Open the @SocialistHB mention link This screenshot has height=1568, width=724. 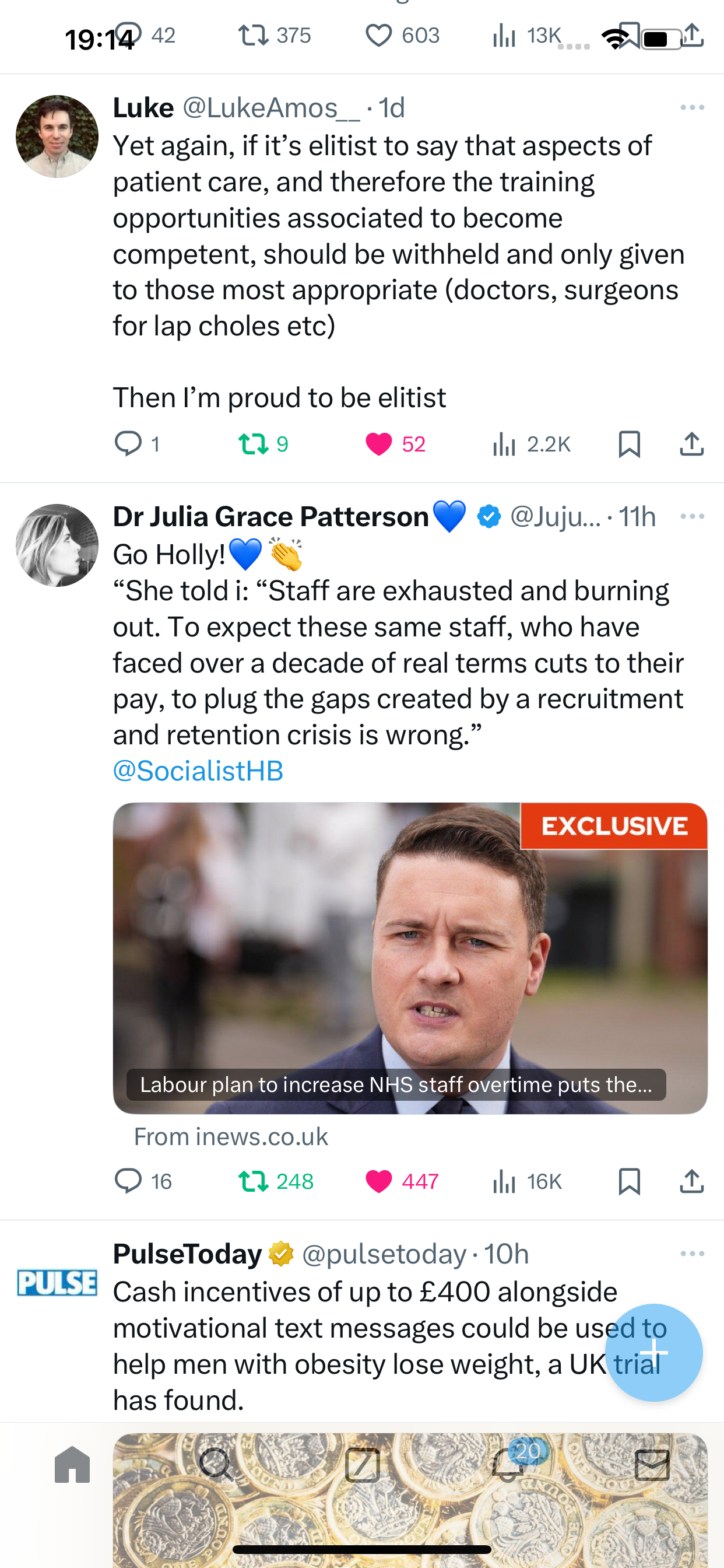(198, 771)
